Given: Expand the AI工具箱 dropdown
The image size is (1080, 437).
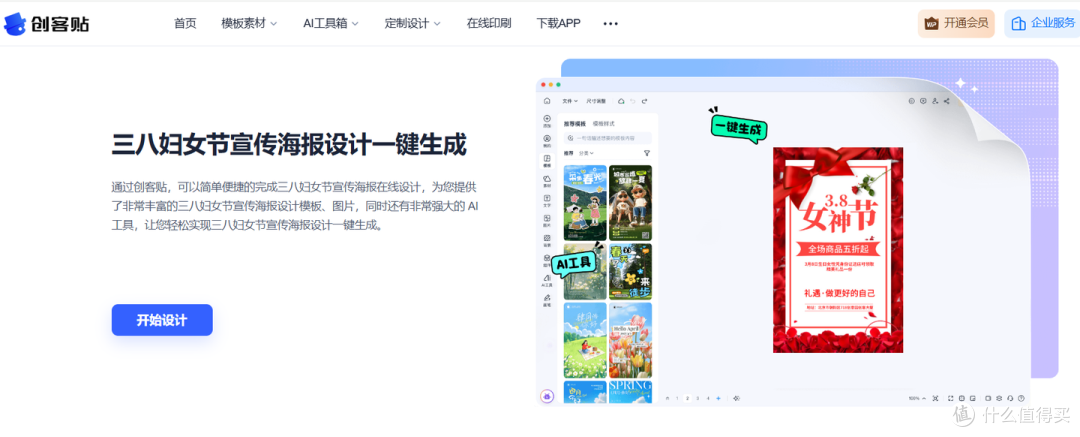Looking at the screenshot, I should click(331, 23).
